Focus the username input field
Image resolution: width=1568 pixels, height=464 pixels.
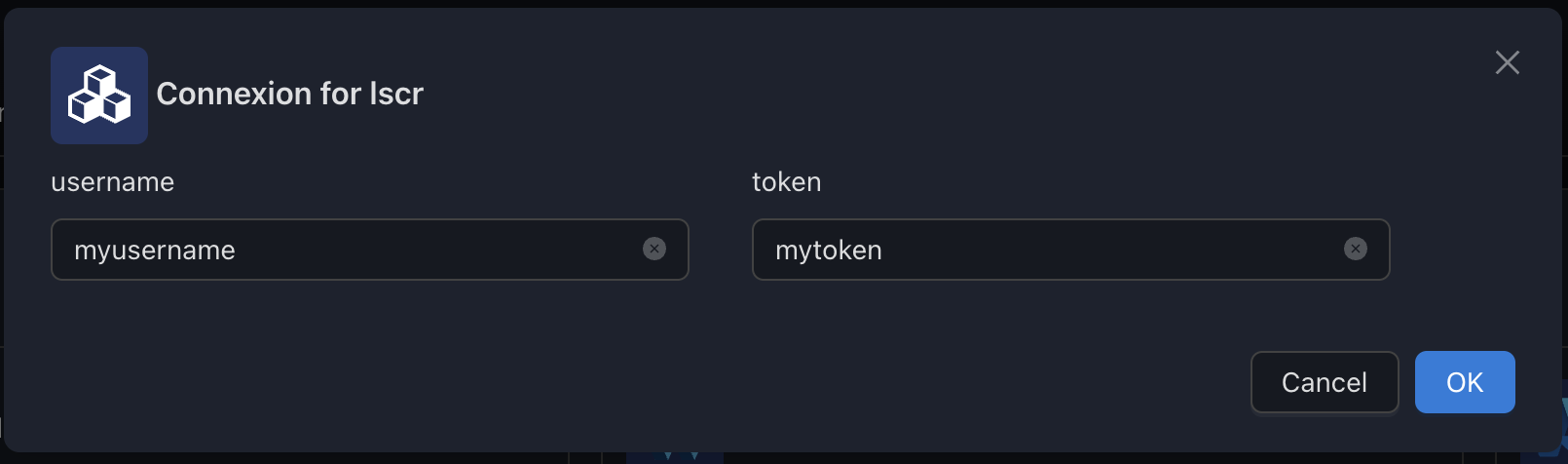pyautogui.click(x=370, y=250)
